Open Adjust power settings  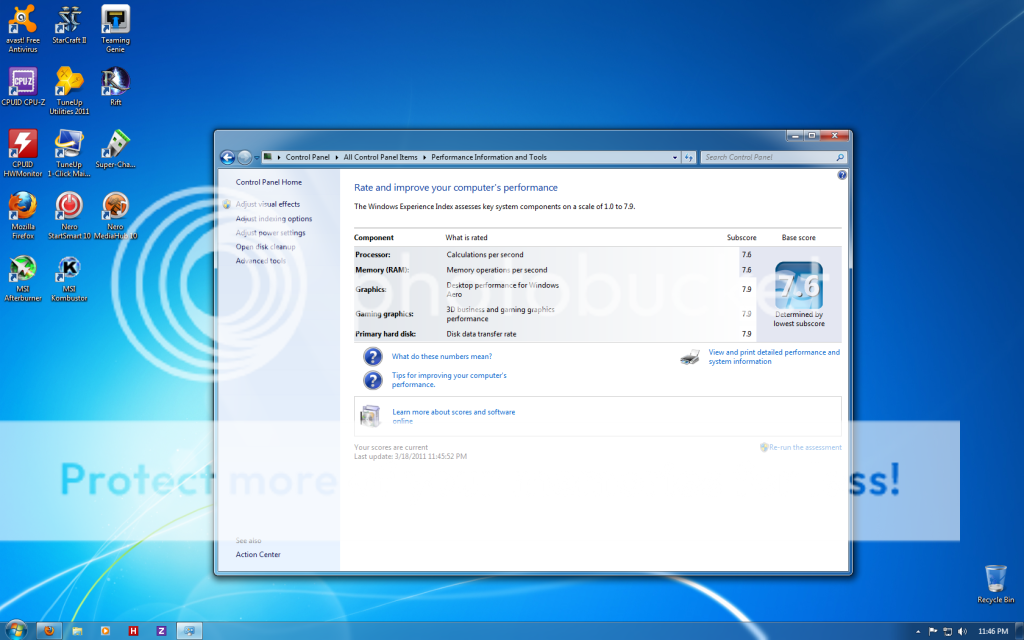click(270, 233)
